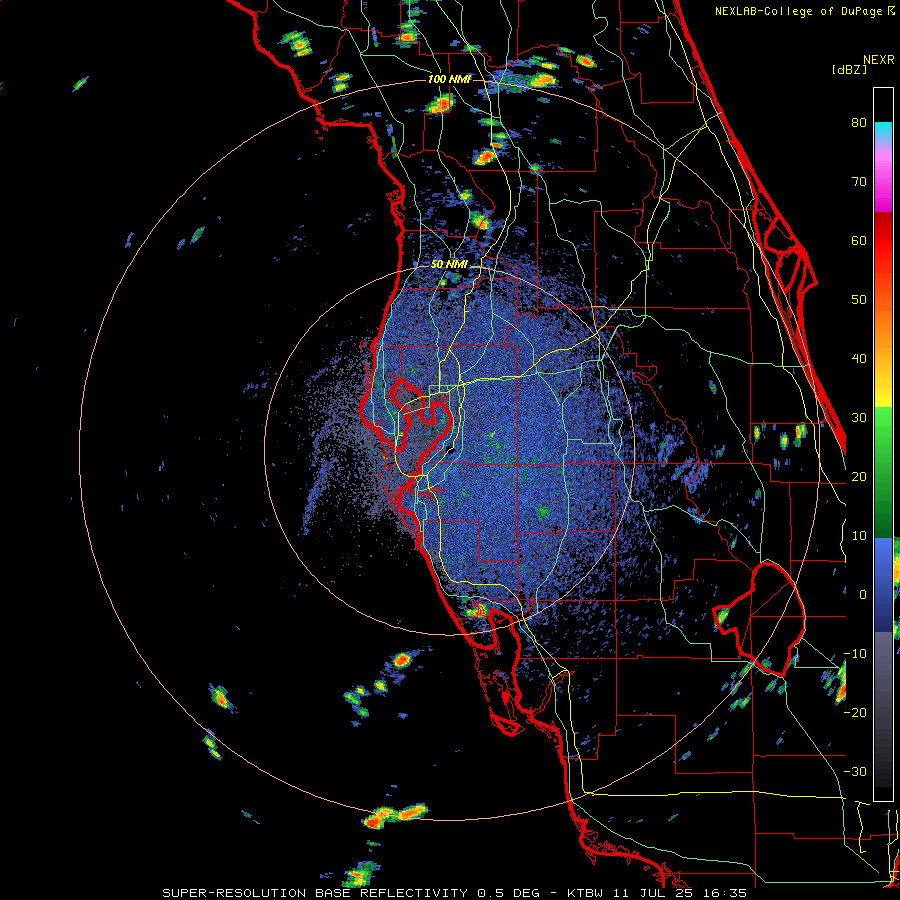Click the positive 10 value on the dBZ scale
This screenshot has width=900, height=900.
(x=859, y=536)
